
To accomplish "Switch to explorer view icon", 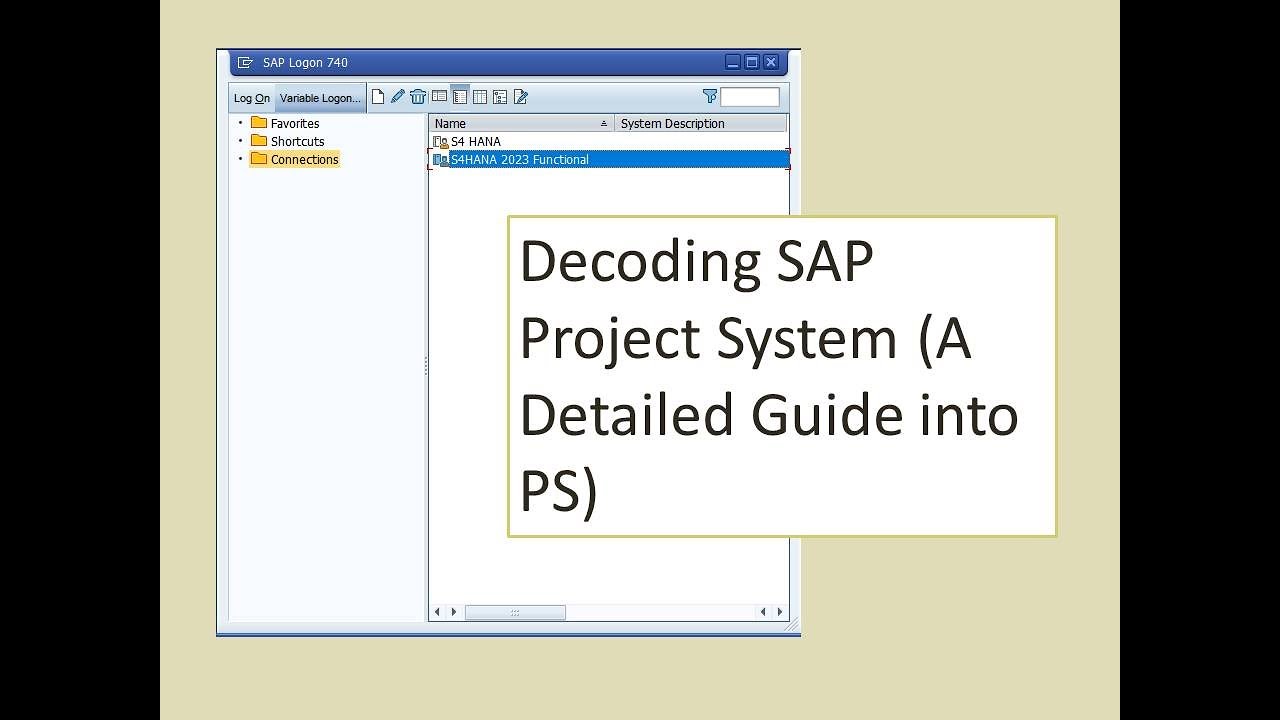I will 439,97.
